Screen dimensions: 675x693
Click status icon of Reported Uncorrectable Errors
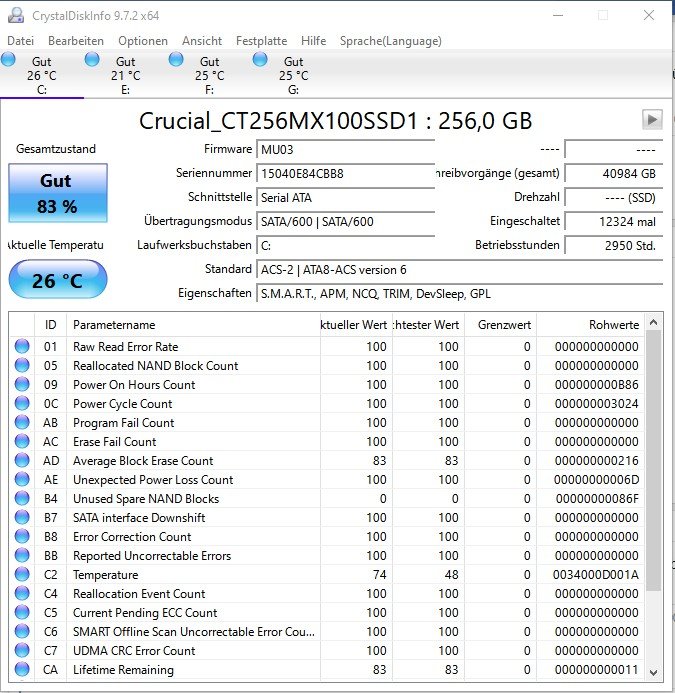[x=22, y=556]
